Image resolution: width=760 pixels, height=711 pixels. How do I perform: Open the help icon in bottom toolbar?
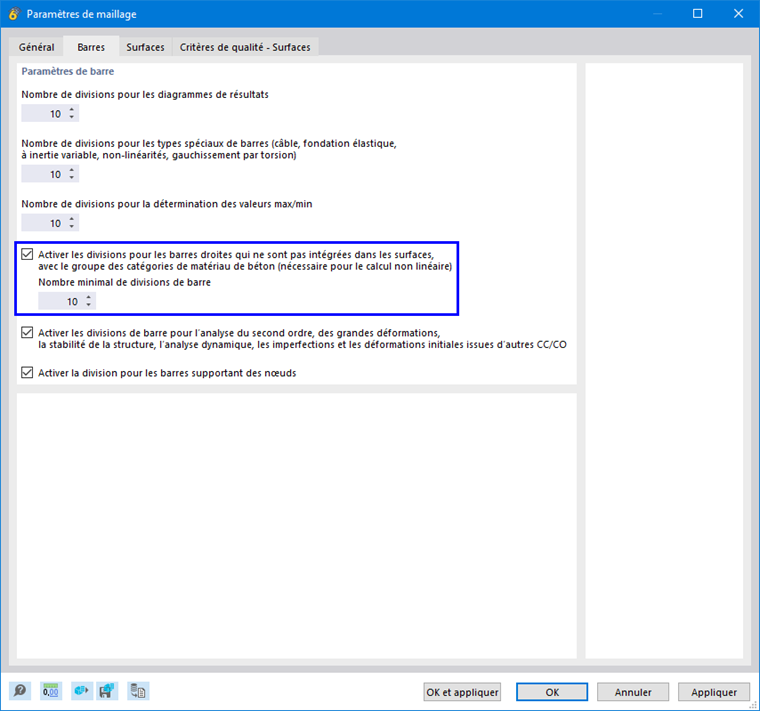pyautogui.click(x=20, y=691)
